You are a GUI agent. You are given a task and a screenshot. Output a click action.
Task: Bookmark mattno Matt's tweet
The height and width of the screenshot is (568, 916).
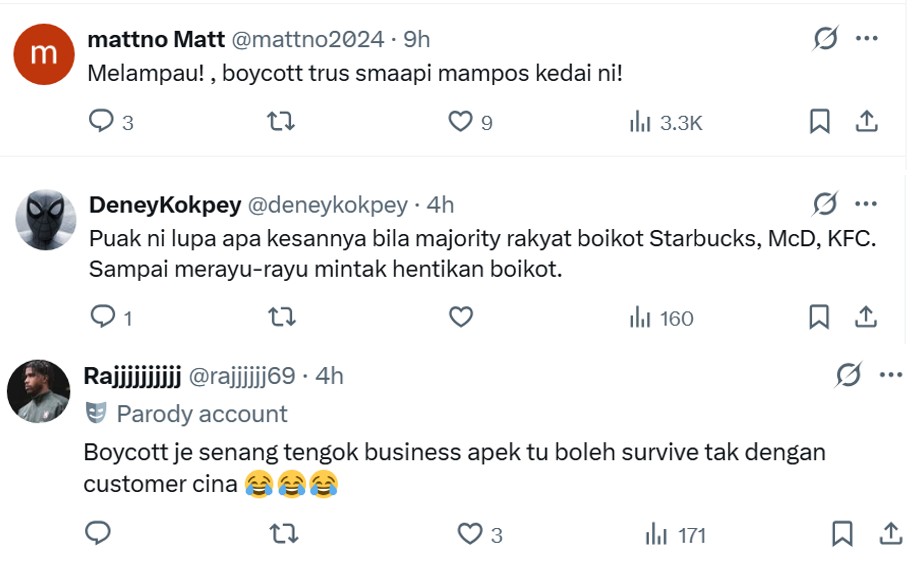(x=819, y=122)
